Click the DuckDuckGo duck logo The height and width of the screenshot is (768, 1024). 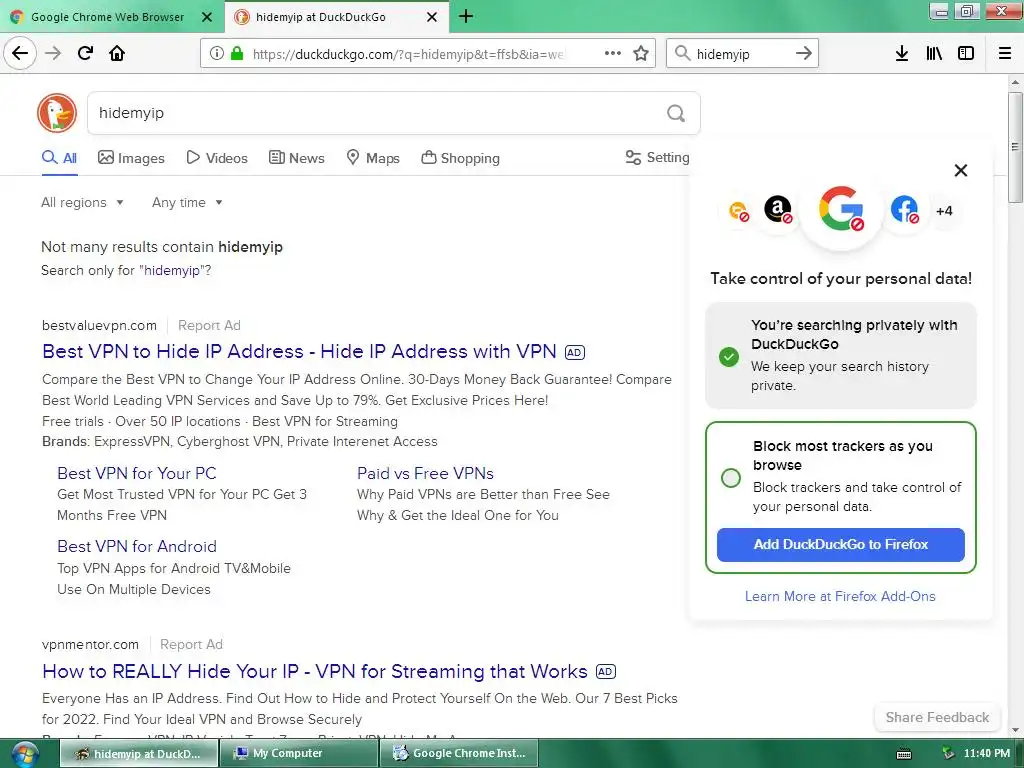(57, 113)
